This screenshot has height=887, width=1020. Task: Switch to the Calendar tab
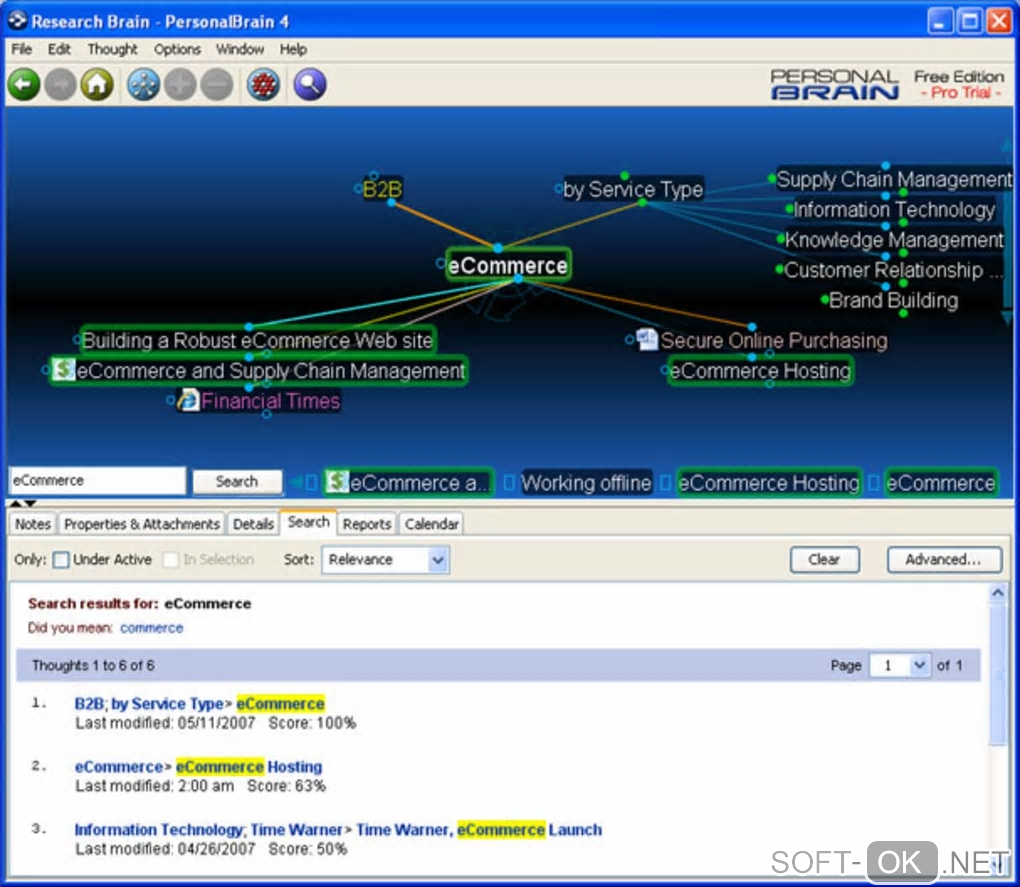pos(431,524)
